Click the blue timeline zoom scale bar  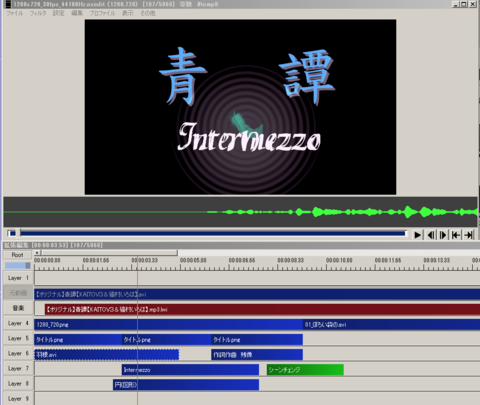[x=18, y=265]
